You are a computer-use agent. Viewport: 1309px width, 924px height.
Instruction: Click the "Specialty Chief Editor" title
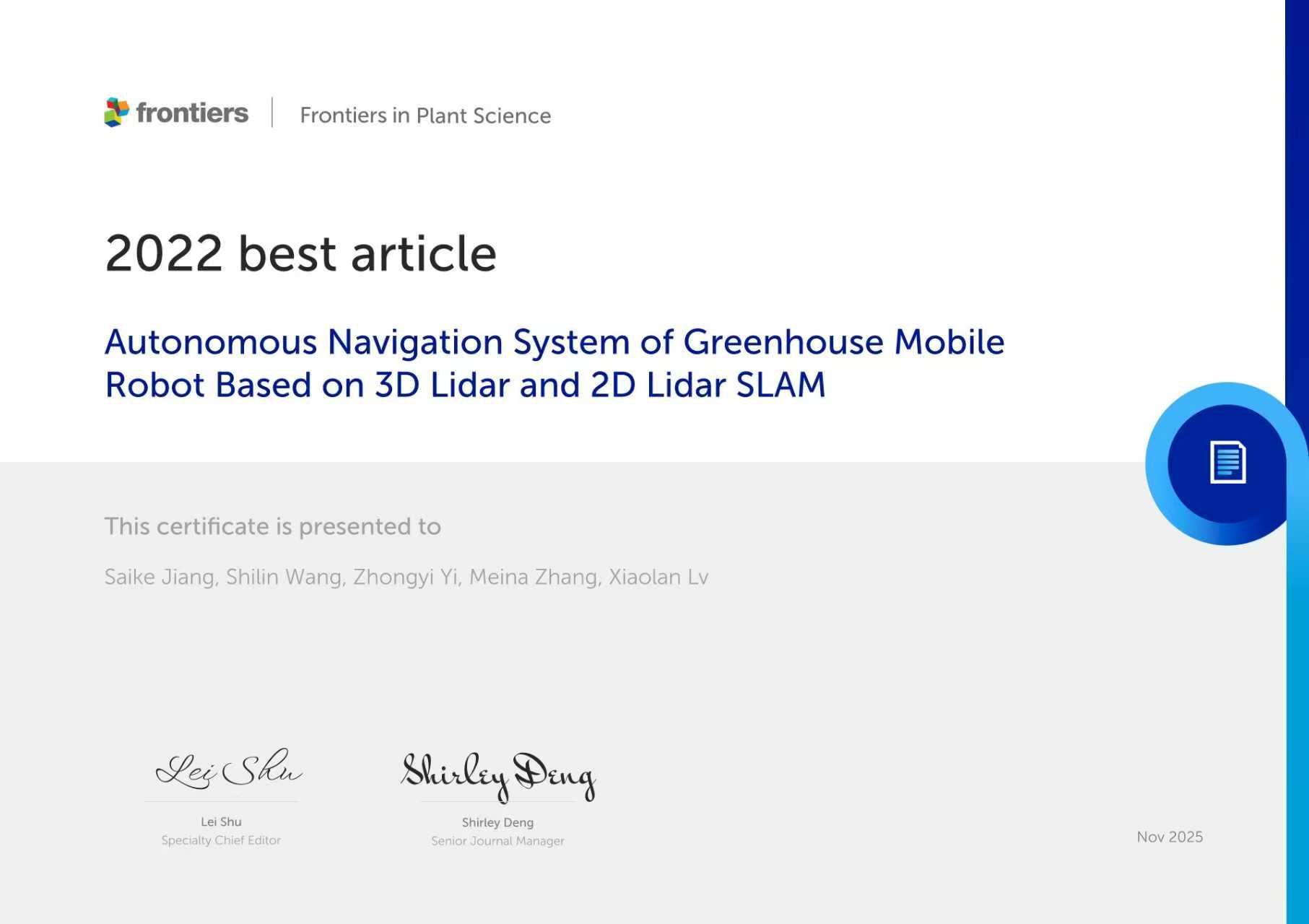tap(221, 840)
